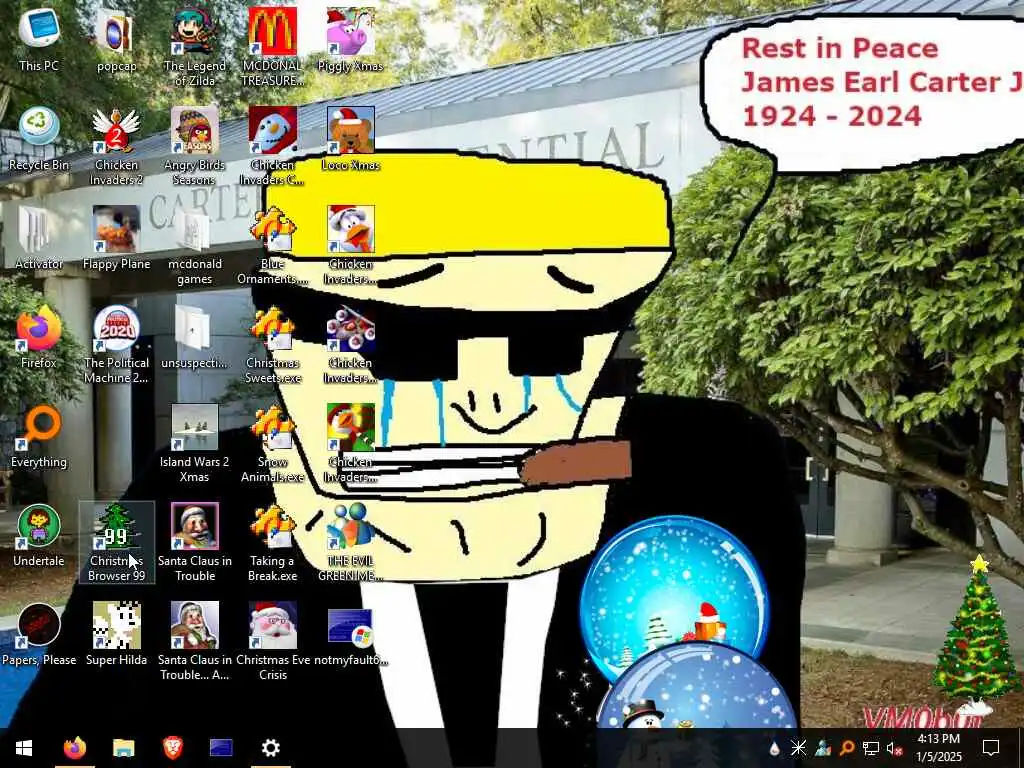Image resolution: width=1024 pixels, height=768 pixels.
Task: Launch Papers, Please shortcut
Action: [39, 635]
